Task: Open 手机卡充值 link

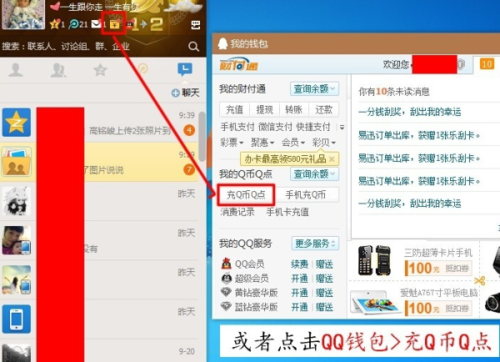Action: pyautogui.click(x=288, y=212)
